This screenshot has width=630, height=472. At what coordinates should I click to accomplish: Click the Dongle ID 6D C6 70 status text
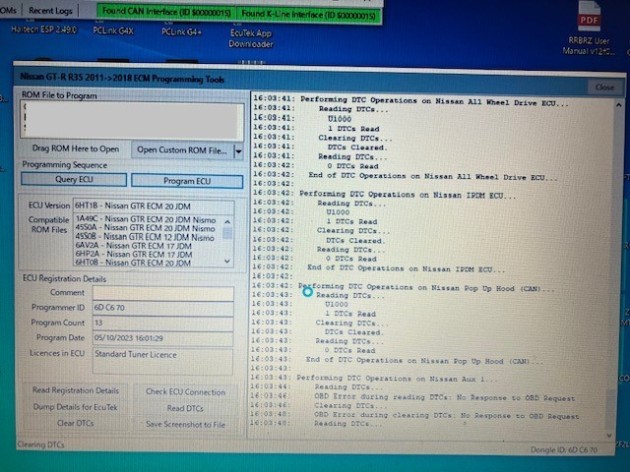click(564, 450)
